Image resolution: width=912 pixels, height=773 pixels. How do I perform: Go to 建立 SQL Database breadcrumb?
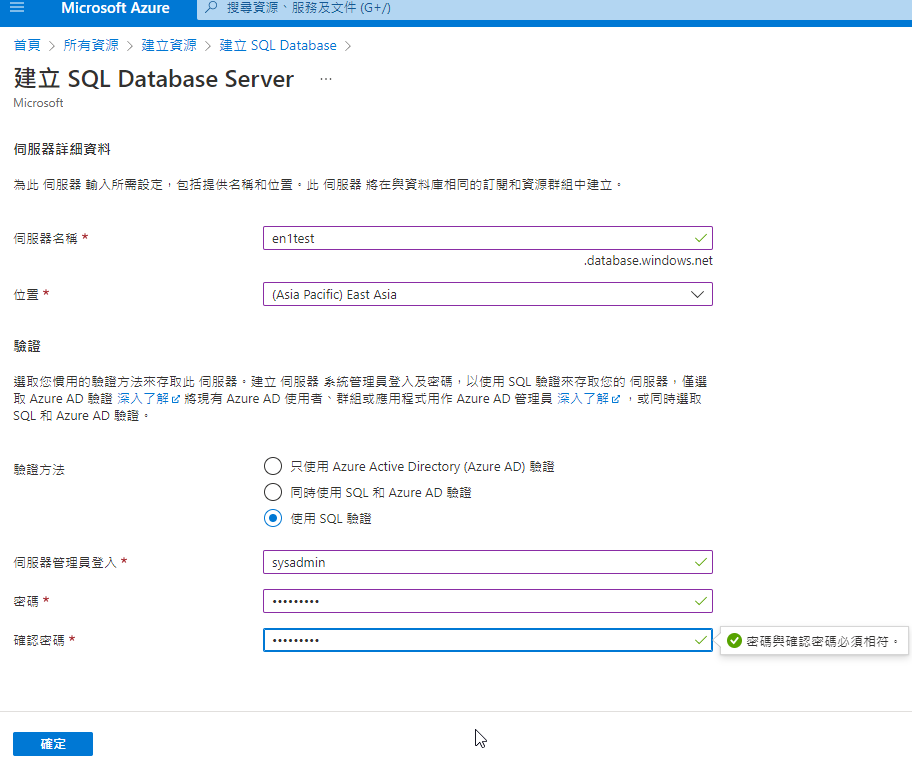click(x=278, y=45)
